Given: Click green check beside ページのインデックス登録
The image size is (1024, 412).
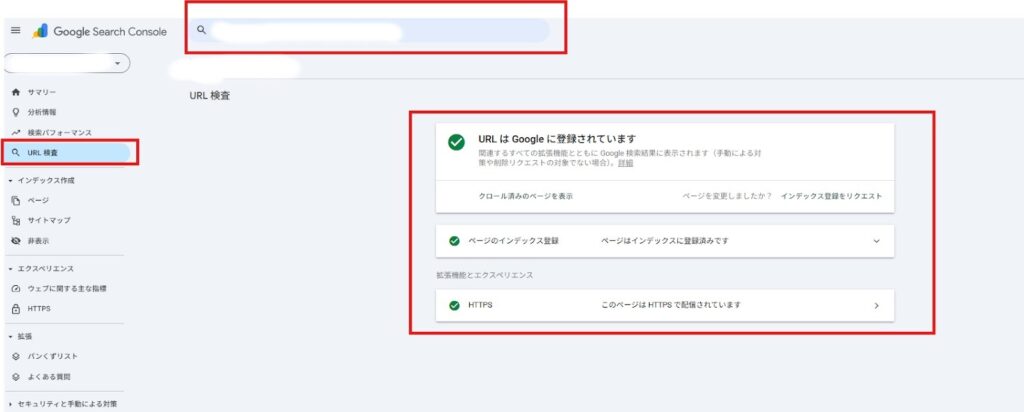Looking at the screenshot, I should click(455, 241).
